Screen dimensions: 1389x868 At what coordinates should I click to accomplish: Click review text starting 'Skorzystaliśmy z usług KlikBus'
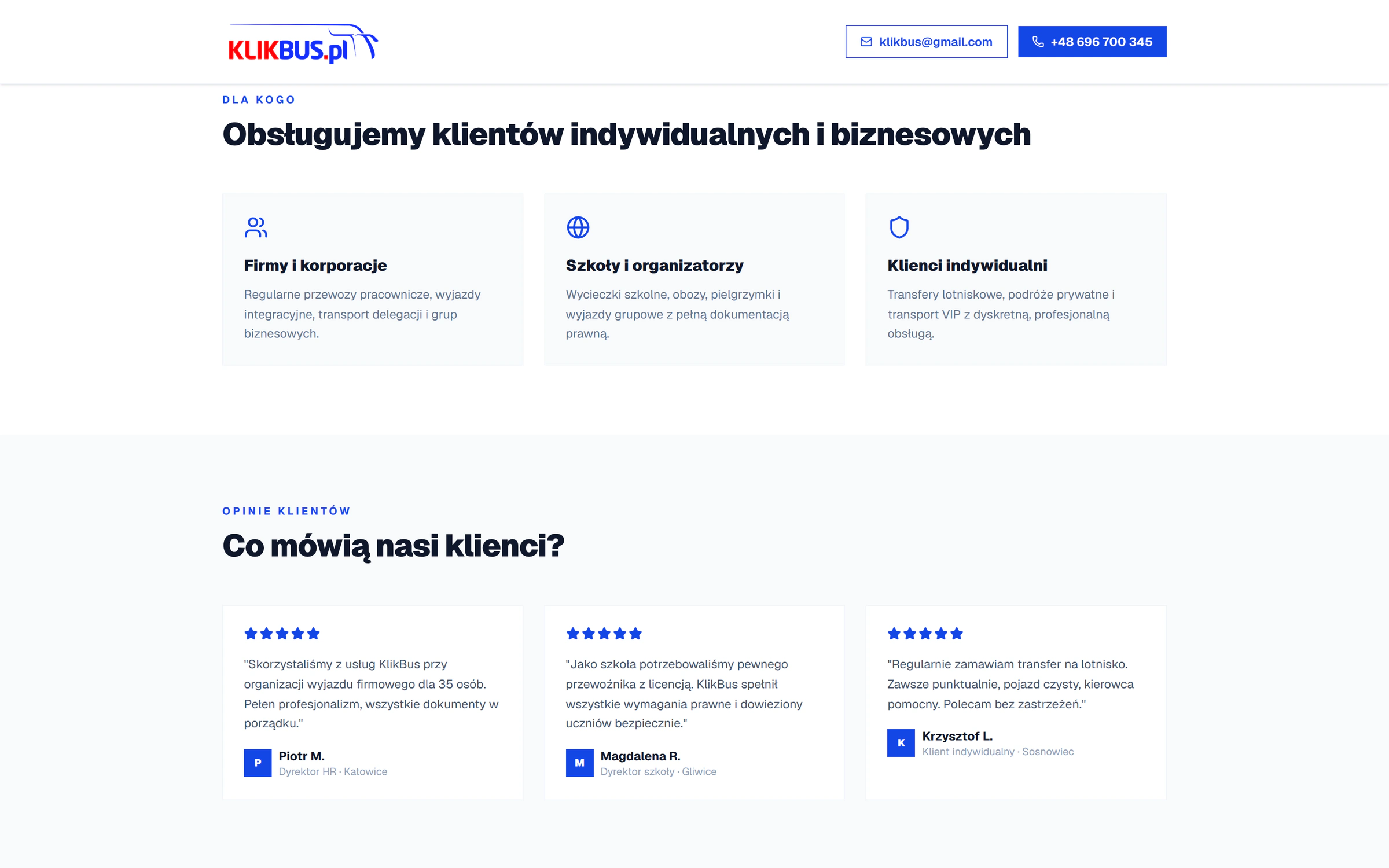click(372, 694)
